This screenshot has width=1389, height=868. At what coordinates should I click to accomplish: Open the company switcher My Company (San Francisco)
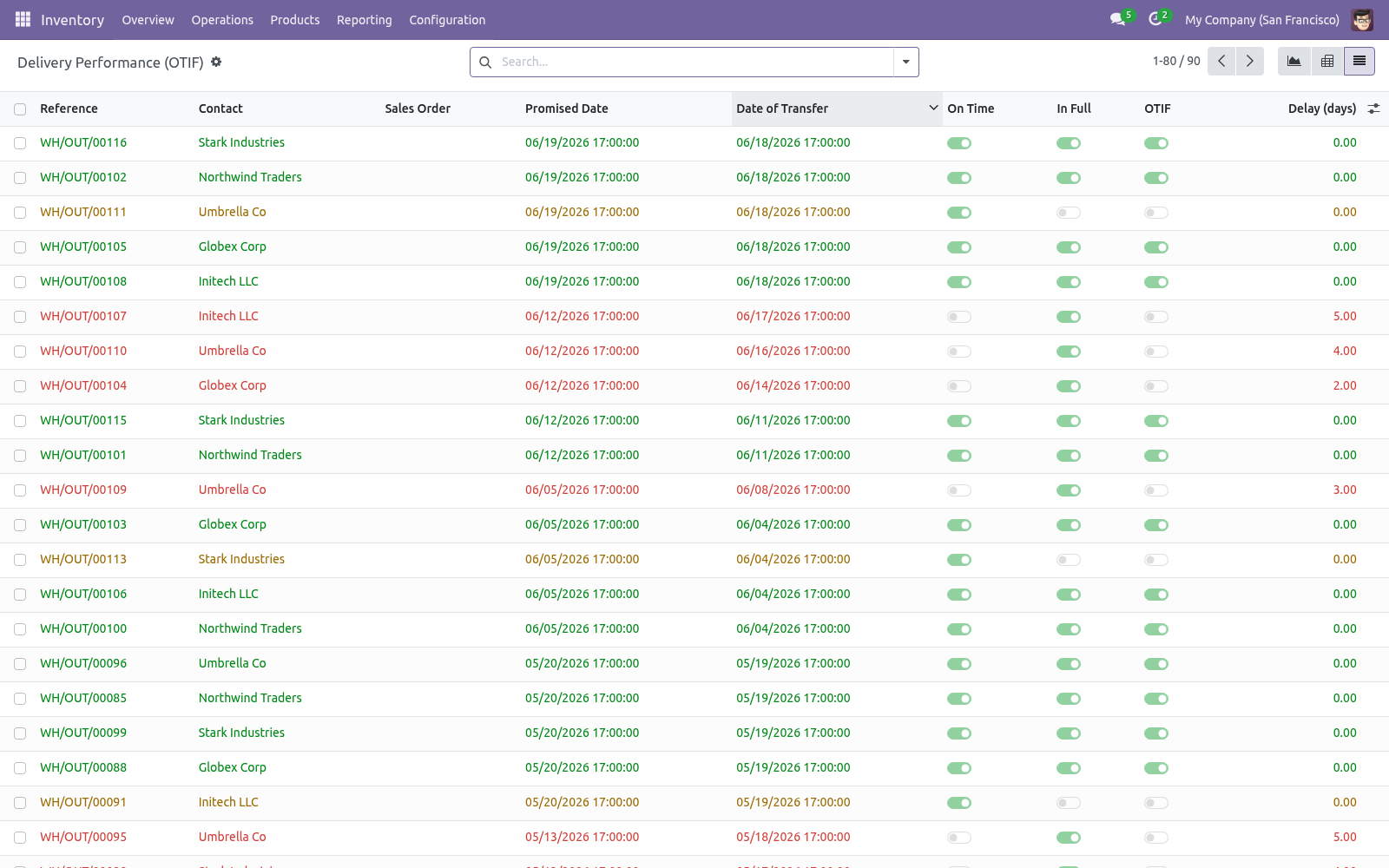point(1261,20)
